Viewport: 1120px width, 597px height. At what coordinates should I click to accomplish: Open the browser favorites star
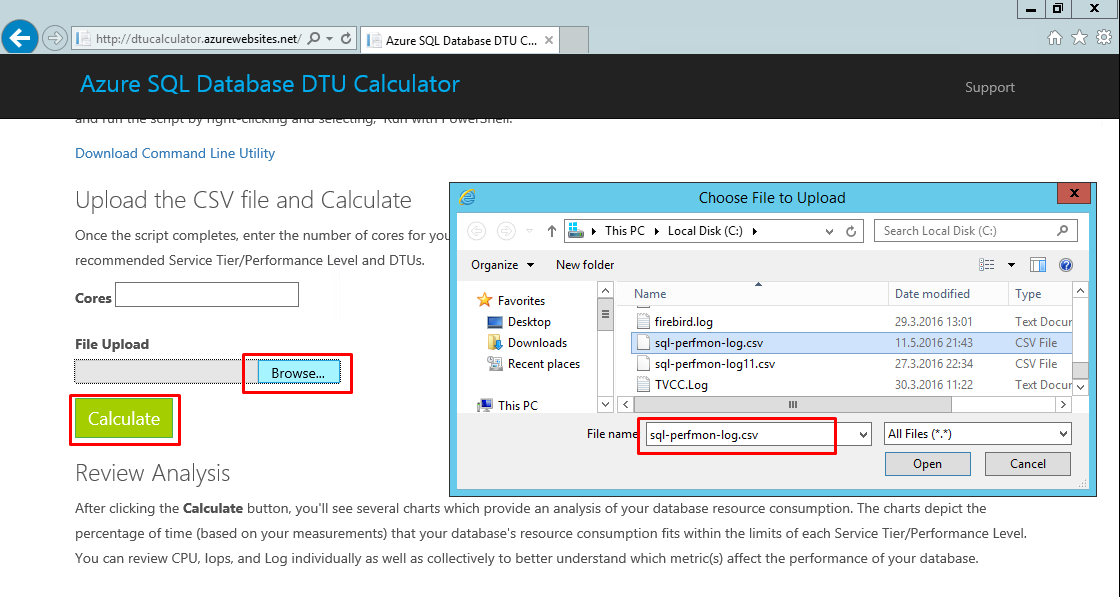click(1079, 38)
